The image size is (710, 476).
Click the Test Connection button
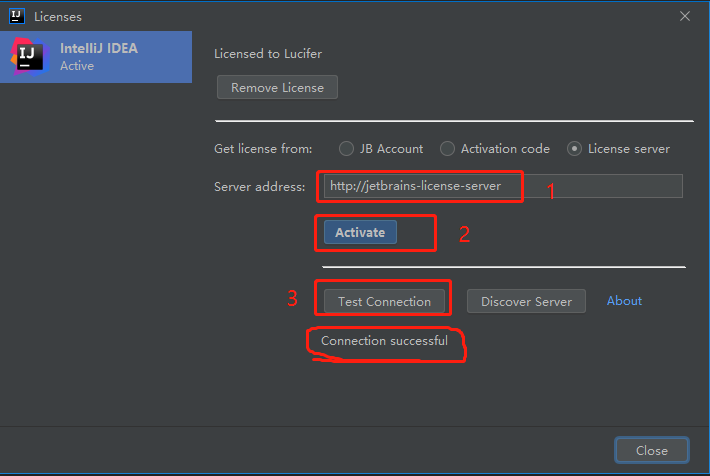point(384,302)
